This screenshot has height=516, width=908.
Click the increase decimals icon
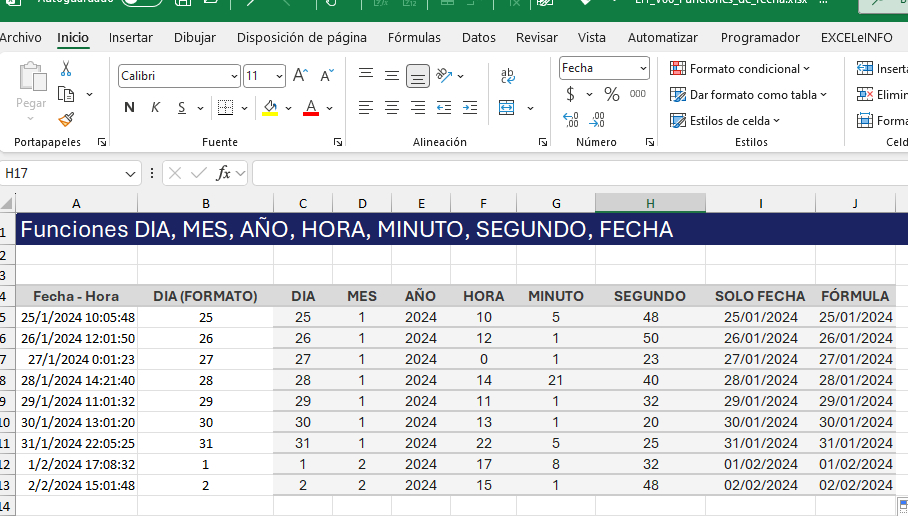tap(571, 120)
